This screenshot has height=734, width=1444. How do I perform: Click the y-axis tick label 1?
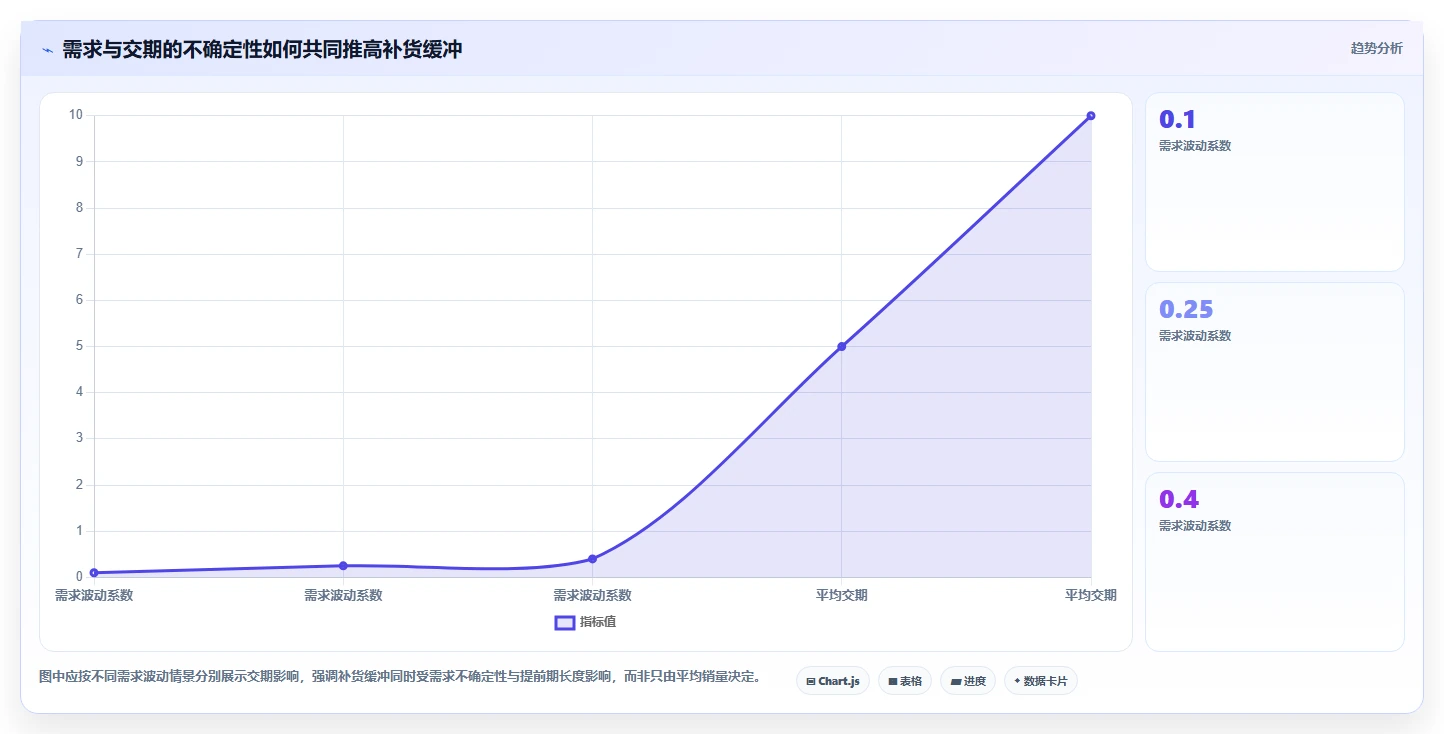pyautogui.click(x=79, y=531)
